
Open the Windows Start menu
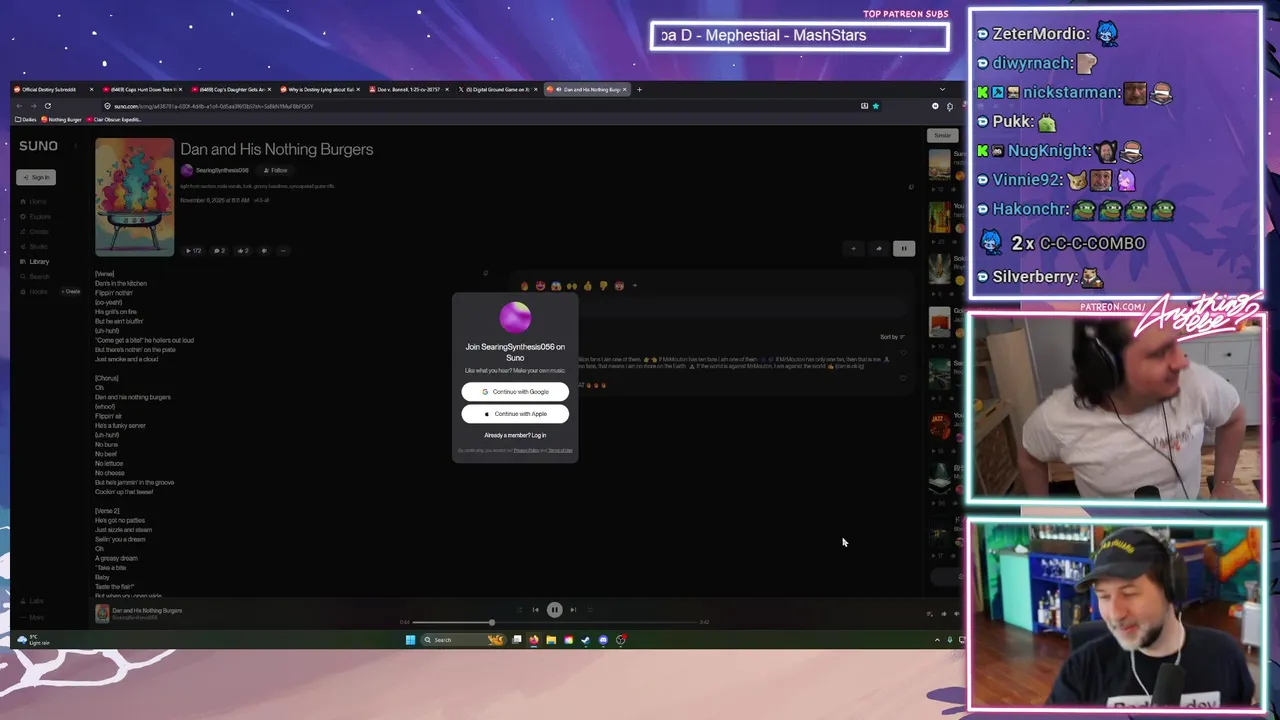pos(410,640)
